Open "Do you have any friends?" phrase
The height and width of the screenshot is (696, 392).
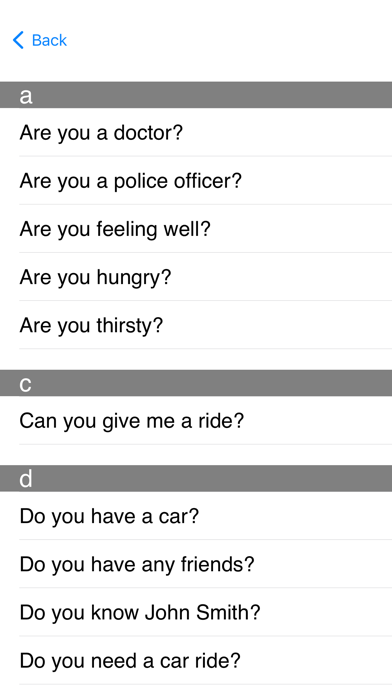point(196,564)
